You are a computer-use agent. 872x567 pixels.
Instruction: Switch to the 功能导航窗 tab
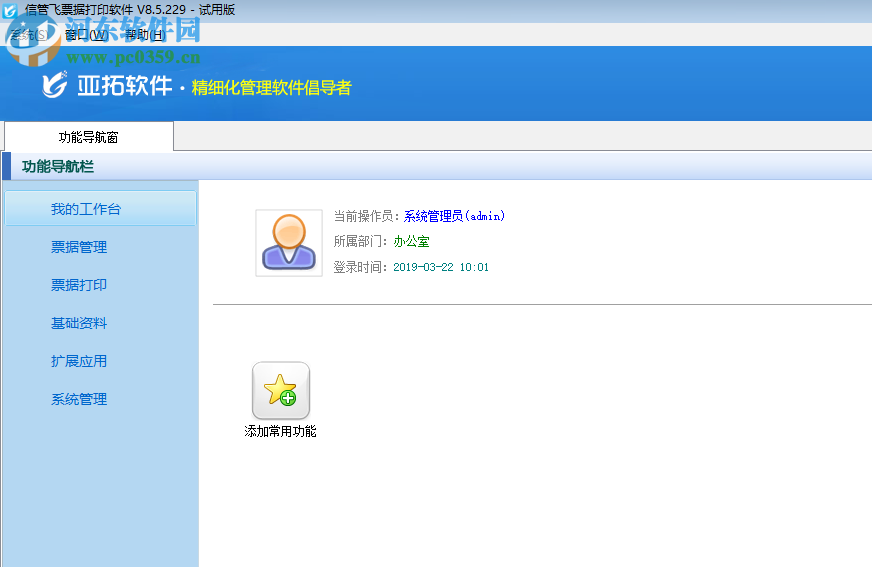89,137
